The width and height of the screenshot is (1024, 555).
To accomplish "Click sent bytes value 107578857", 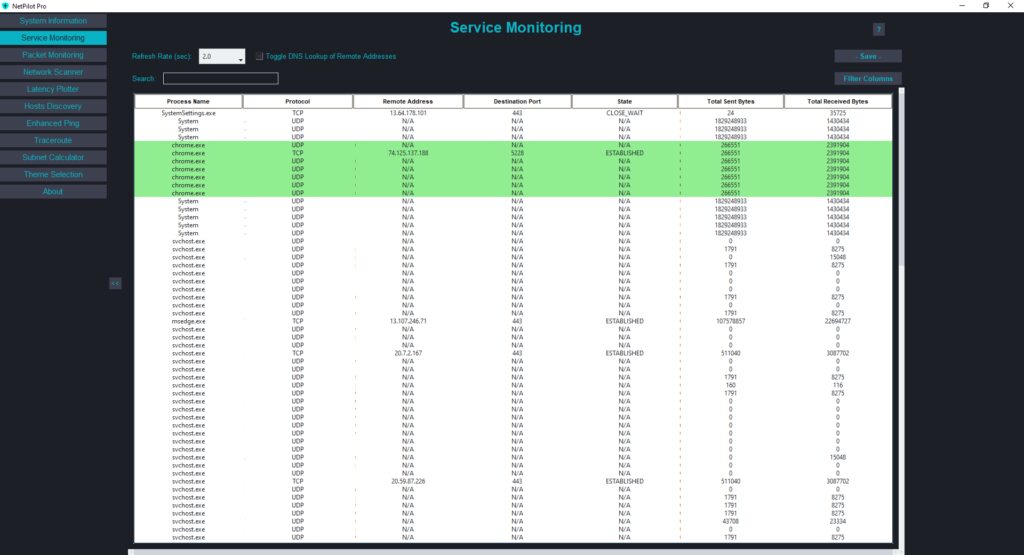I will click(x=731, y=321).
